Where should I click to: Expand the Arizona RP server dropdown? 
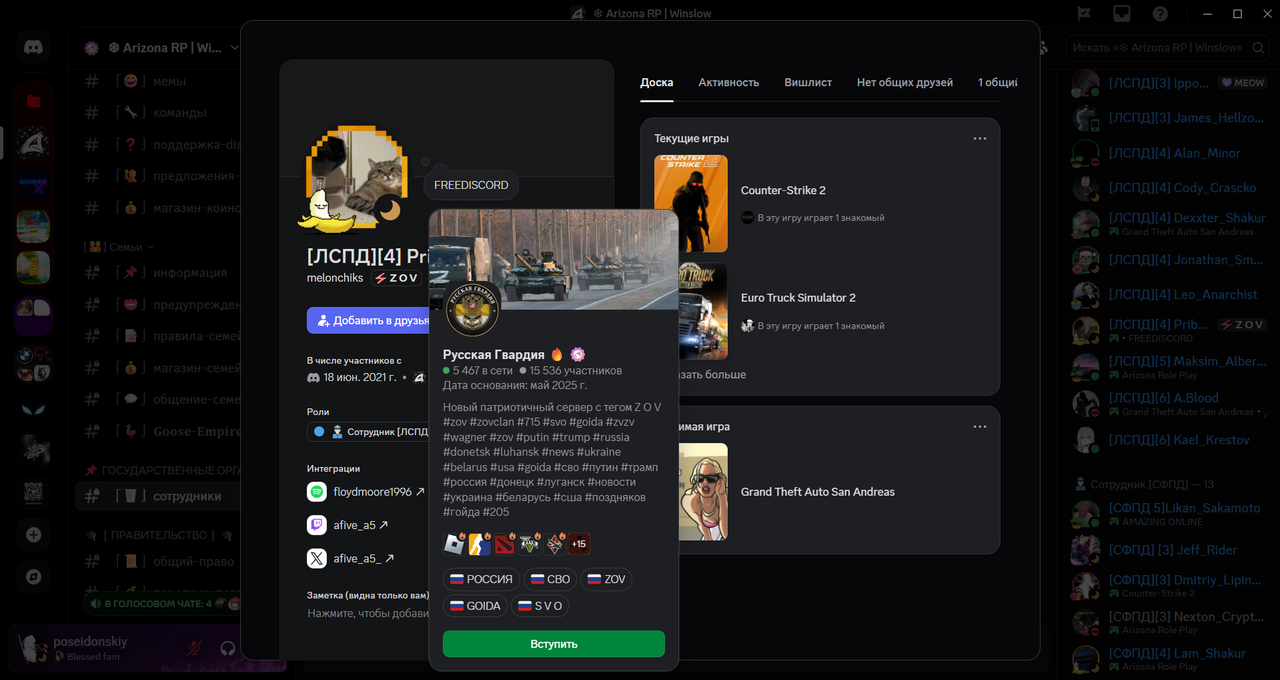pos(235,47)
